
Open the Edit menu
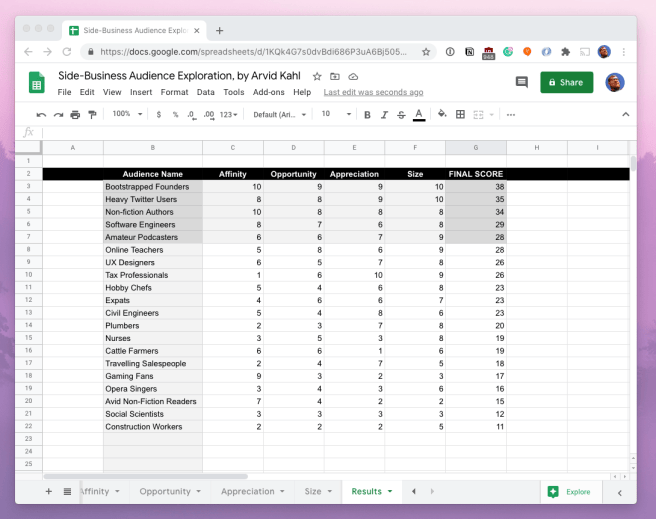[87, 92]
